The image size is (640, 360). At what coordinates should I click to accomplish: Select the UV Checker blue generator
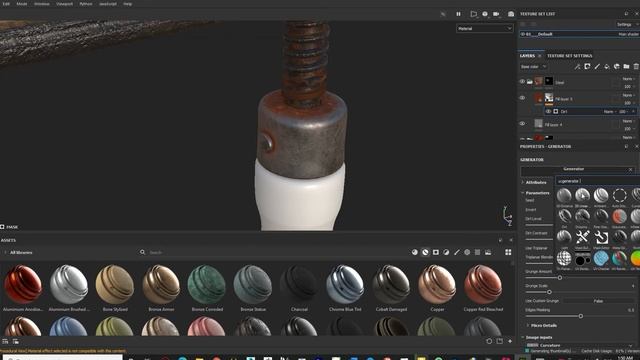(x=601, y=258)
